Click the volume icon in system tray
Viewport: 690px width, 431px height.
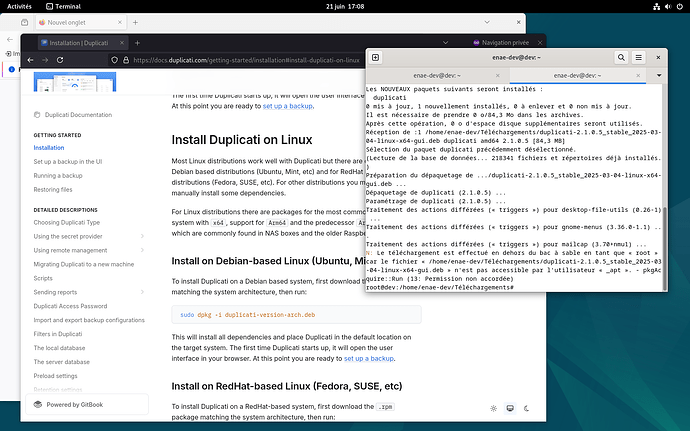click(x=668, y=6)
